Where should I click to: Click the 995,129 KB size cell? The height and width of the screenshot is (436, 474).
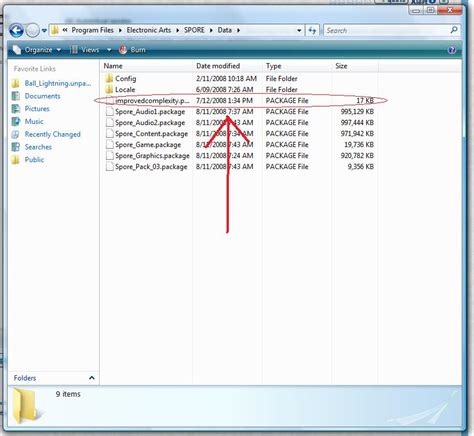[357, 112]
